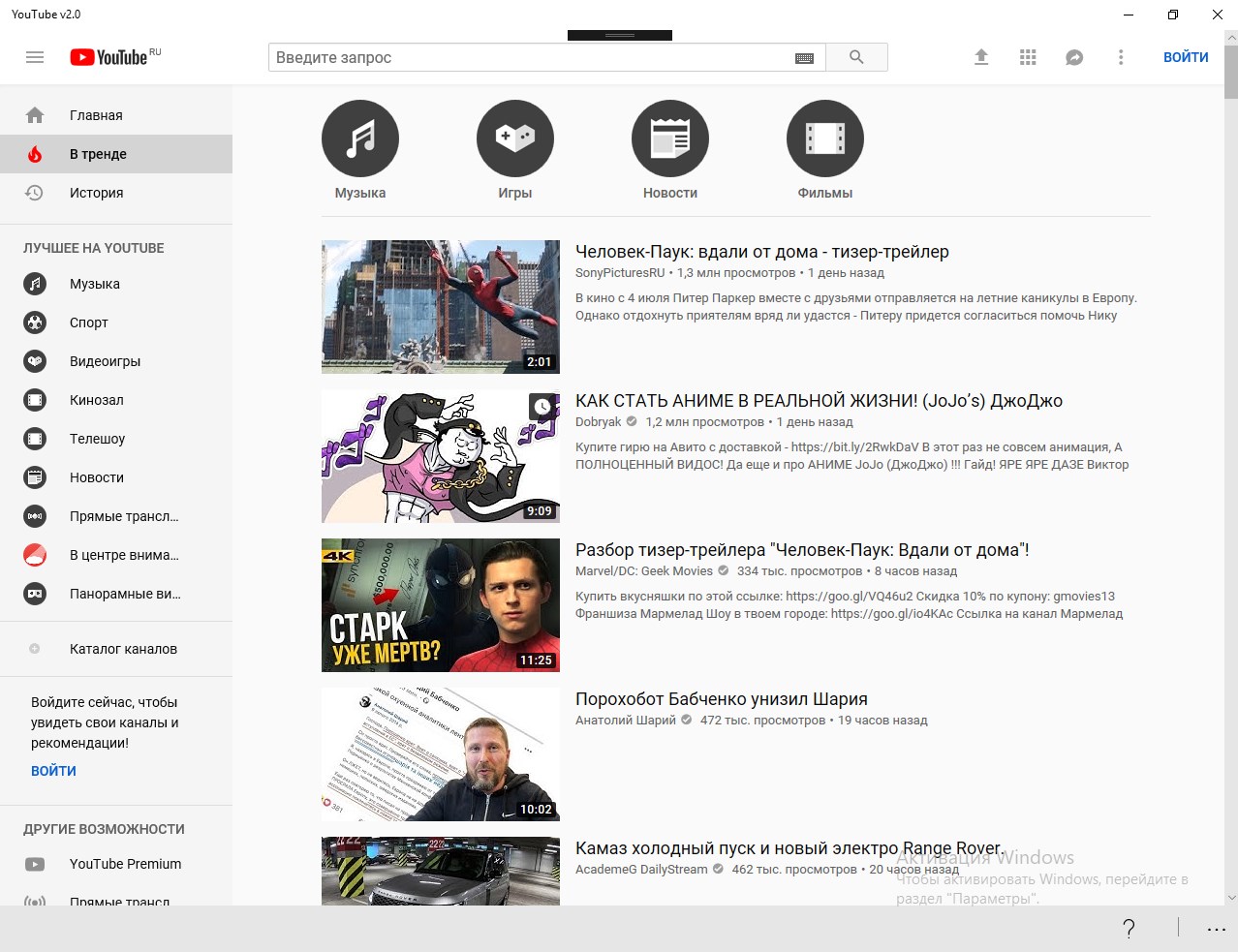The height and width of the screenshot is (952, 1238).
Task: Open YouTube Premium in the sidebar
Action: (116, 864)
